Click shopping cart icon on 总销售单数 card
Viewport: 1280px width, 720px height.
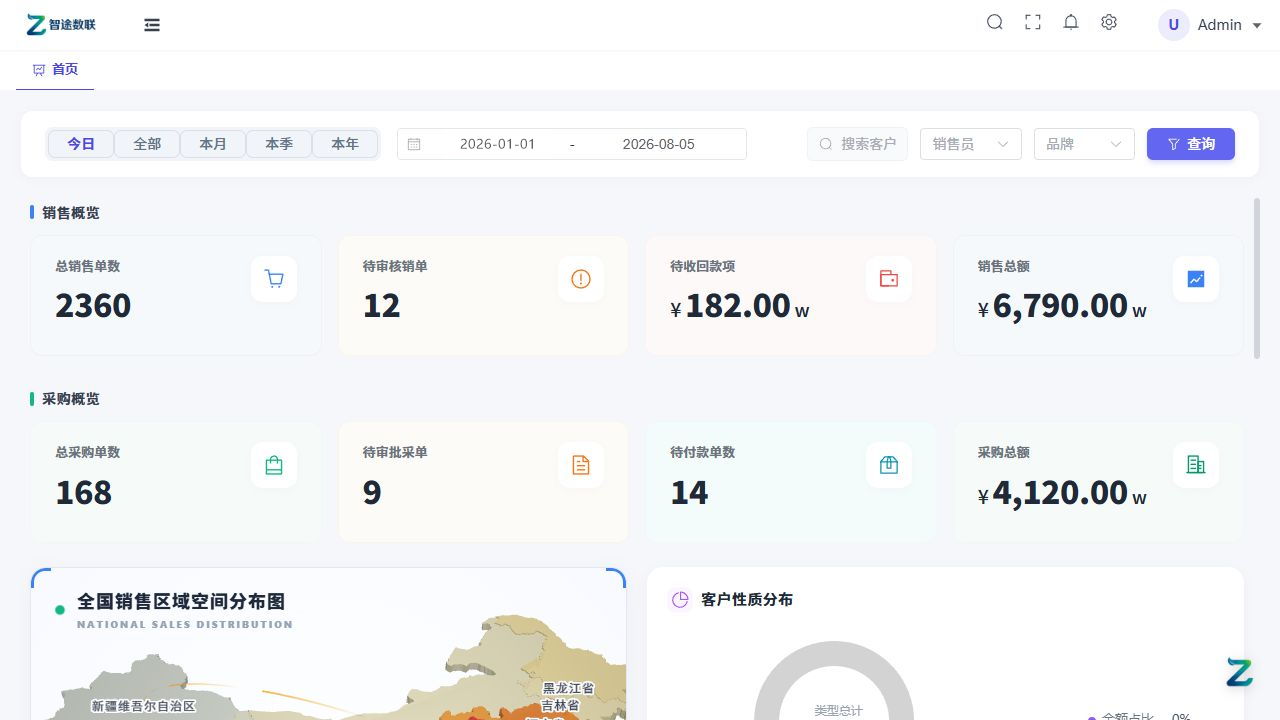274,279
